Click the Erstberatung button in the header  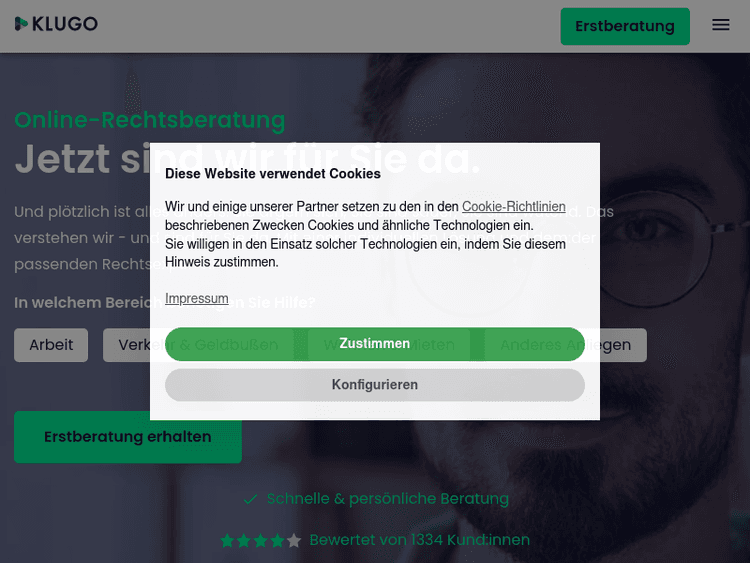coord(625,26)
